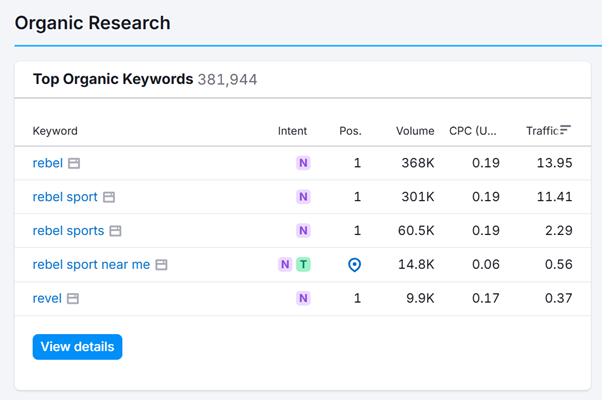Follow the 'rebel sports' keyword link

pos(68,231)
